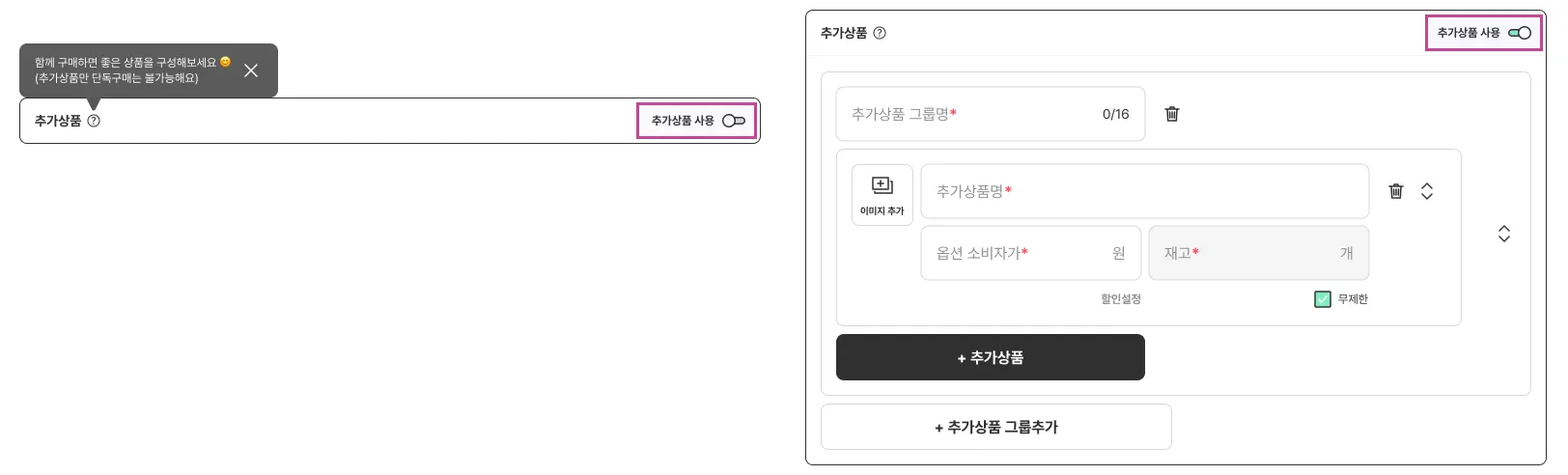Reorder group using far-right up-down arrows
This screenshot has width=1568, height=475.
[1504, 234]
